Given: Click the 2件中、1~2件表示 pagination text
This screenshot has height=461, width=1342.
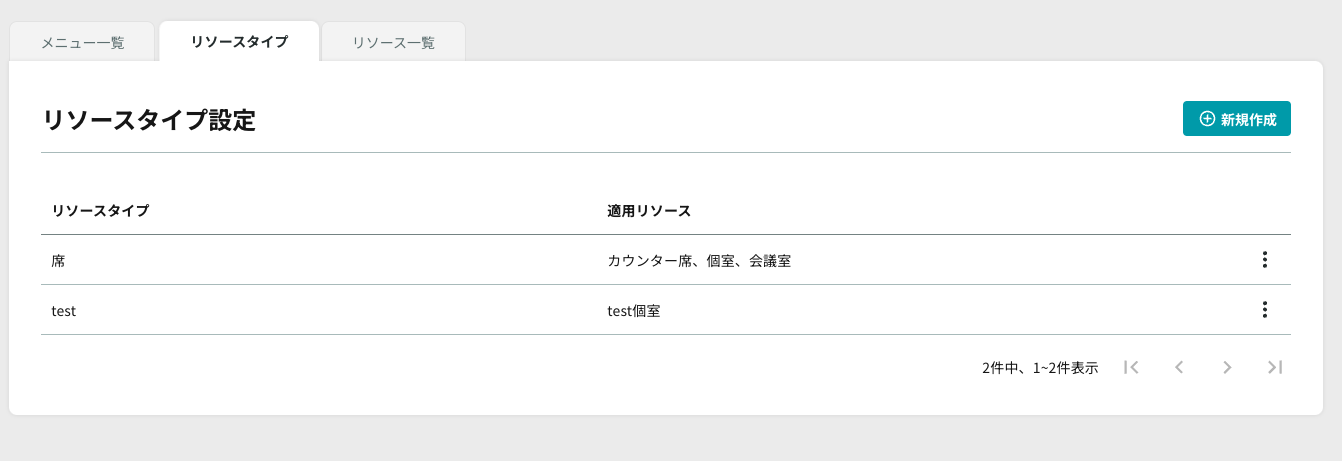Looking at the screenshot, I should tap(1040, 368).
